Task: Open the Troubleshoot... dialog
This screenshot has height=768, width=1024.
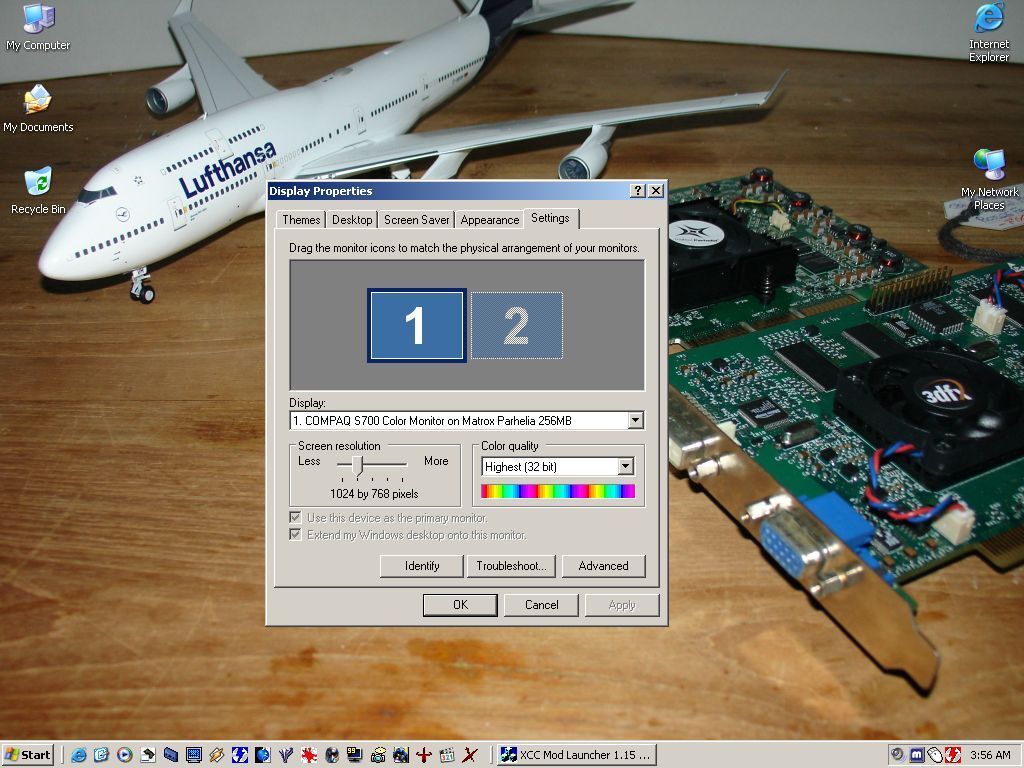Action: click(x=511, y=566)
